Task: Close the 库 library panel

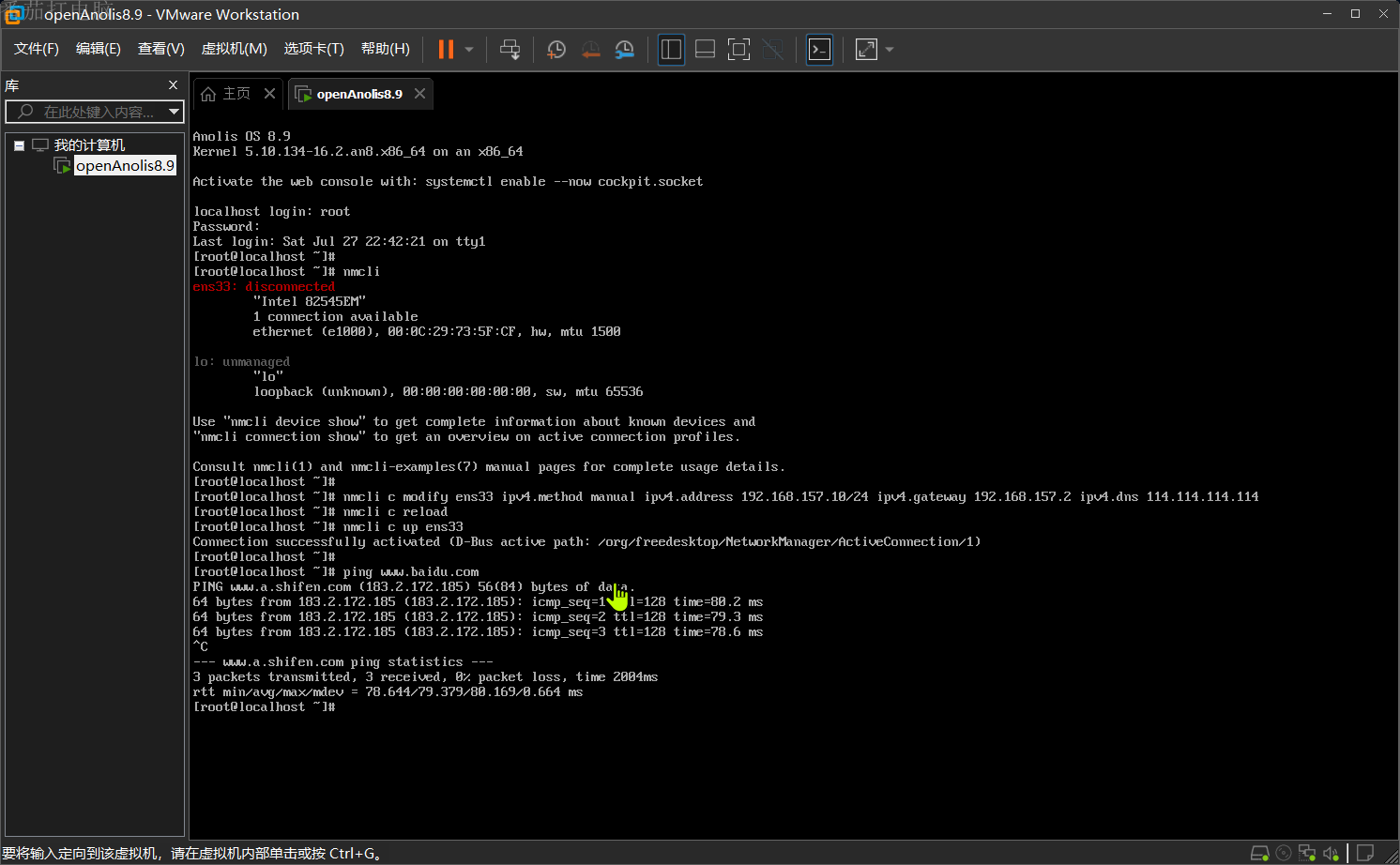Action: coord(173,85)
